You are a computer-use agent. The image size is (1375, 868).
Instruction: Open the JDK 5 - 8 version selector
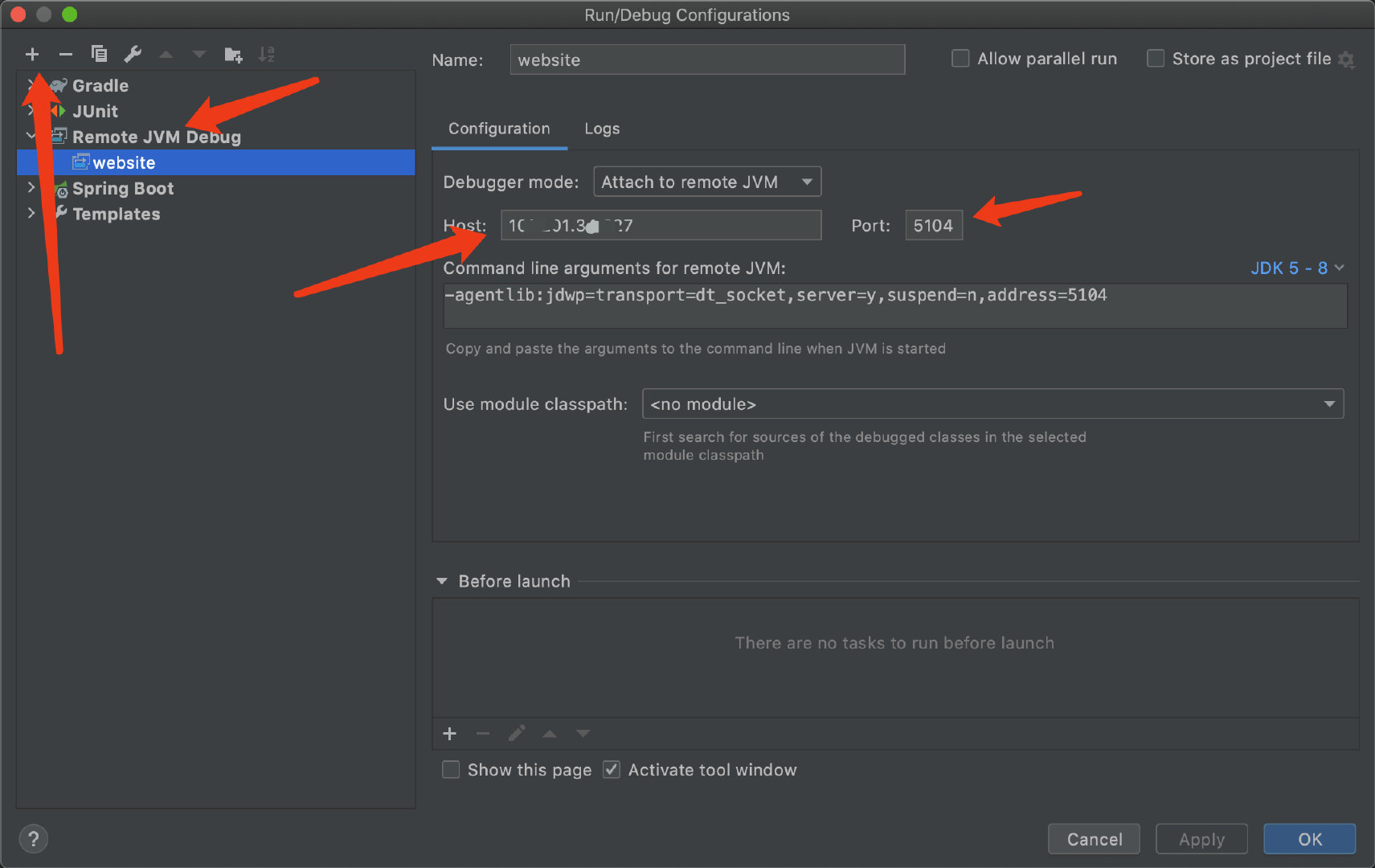tap(1297, 268)
